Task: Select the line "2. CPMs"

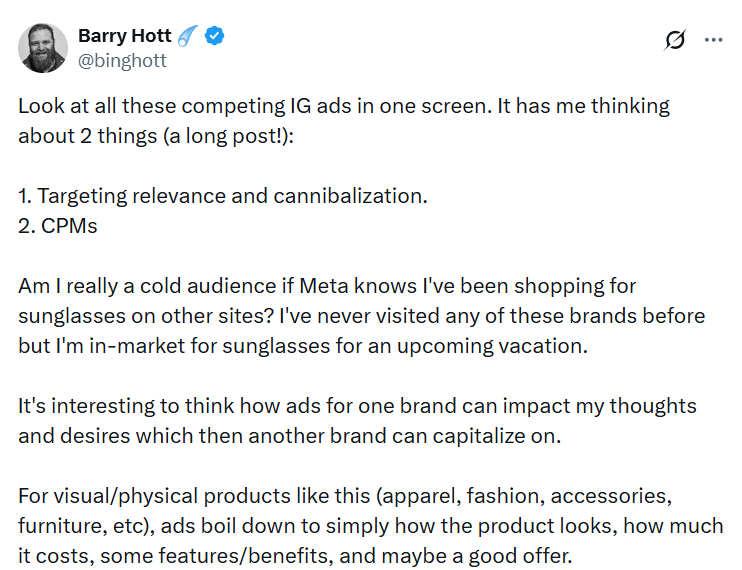Action: (56, 226)
